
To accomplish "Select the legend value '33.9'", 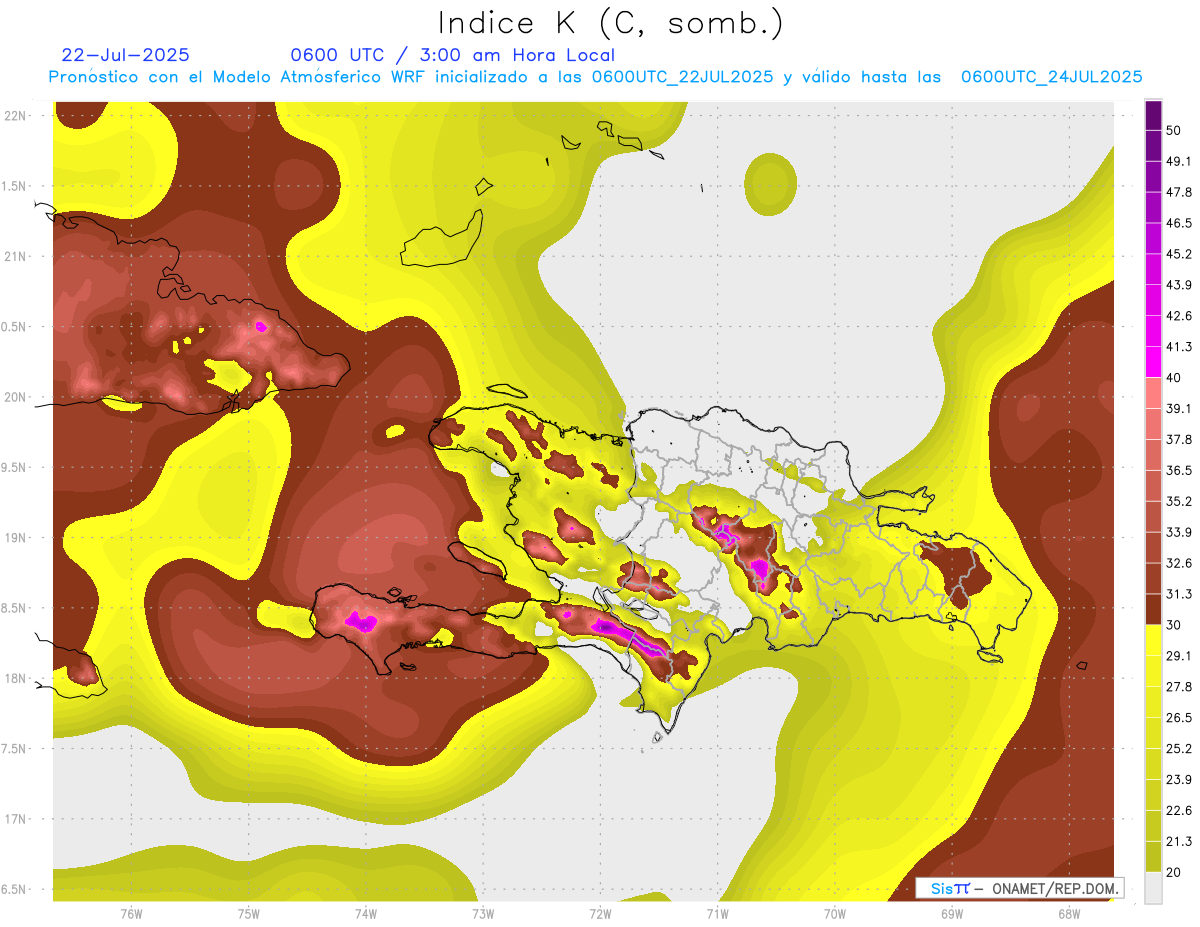I will click(x=1179, y=532).
